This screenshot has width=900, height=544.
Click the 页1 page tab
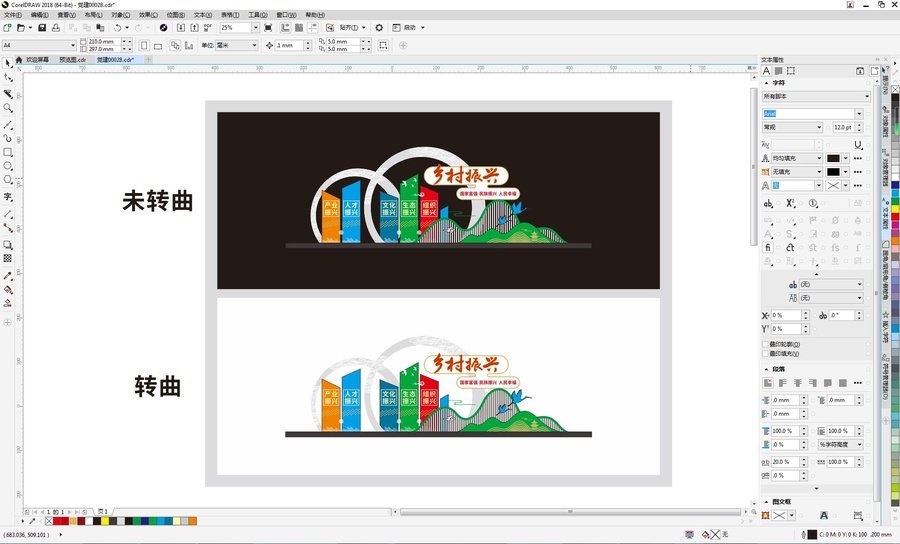[103, 511]
